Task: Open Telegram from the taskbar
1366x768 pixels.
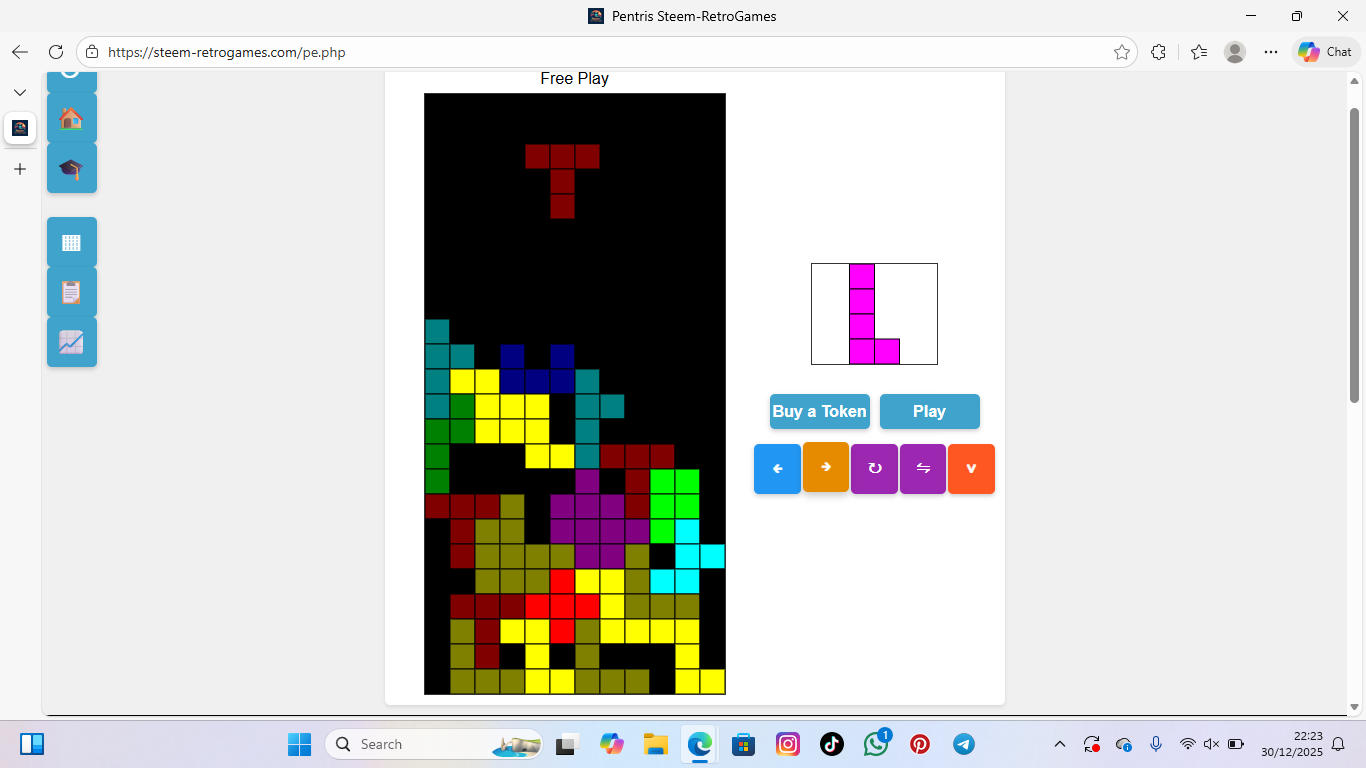Action: 964,744
